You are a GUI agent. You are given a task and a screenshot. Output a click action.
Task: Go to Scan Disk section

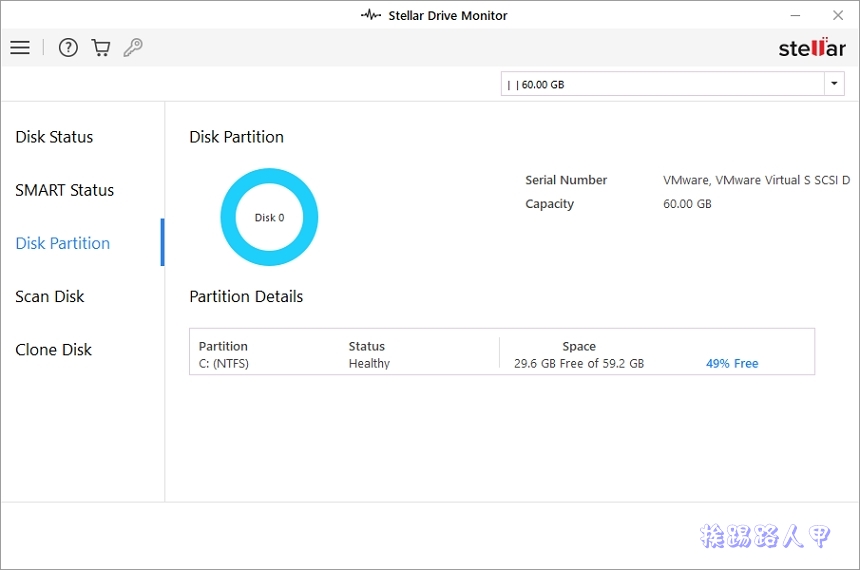click(50, 296)
